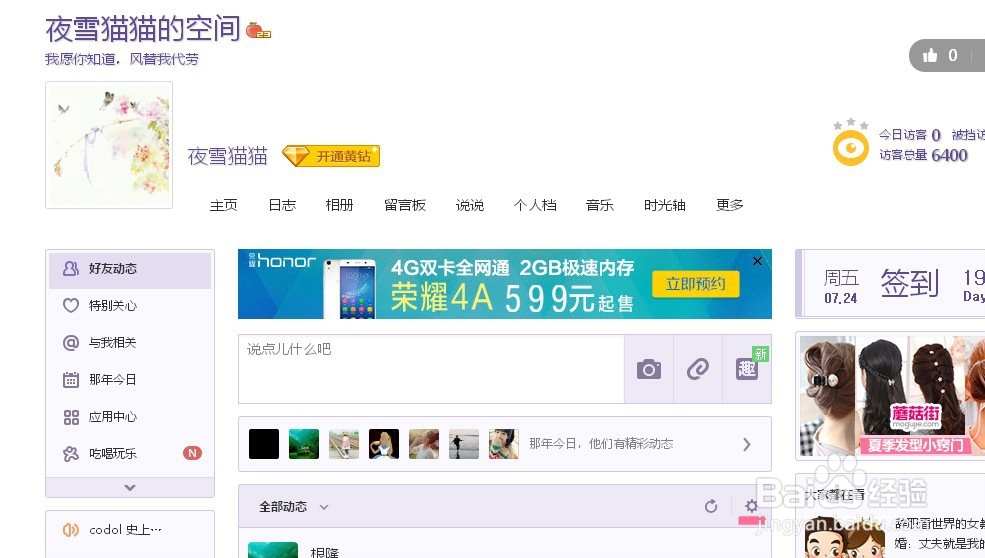Click 立即预约 on the honor ad
Viewport: 985px width, 558px height.
tap(695, 284)
